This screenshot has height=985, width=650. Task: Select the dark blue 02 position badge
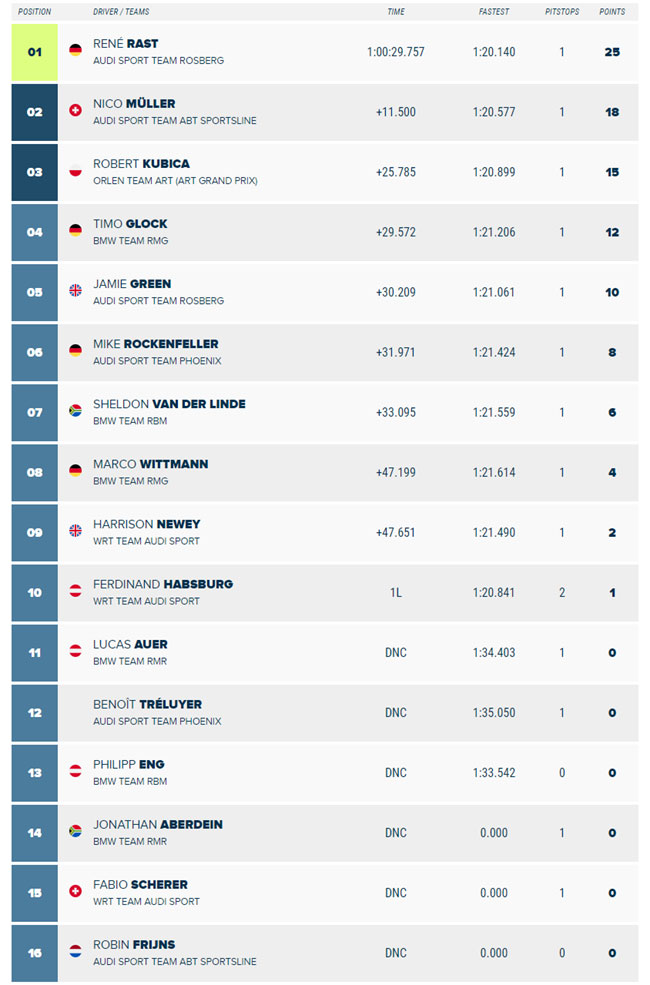35,112
